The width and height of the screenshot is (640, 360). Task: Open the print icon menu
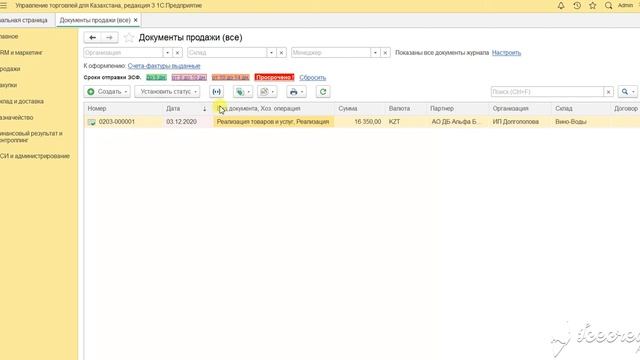(x=296, y=92)
